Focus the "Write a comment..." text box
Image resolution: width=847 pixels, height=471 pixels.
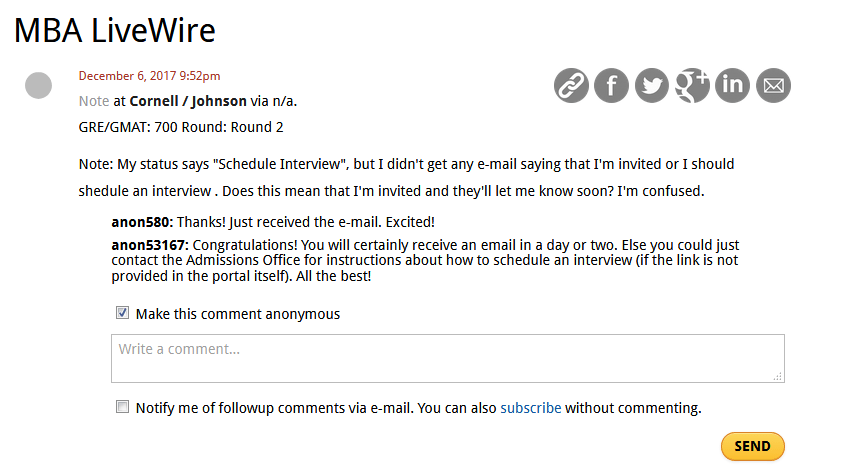[447, 358]
